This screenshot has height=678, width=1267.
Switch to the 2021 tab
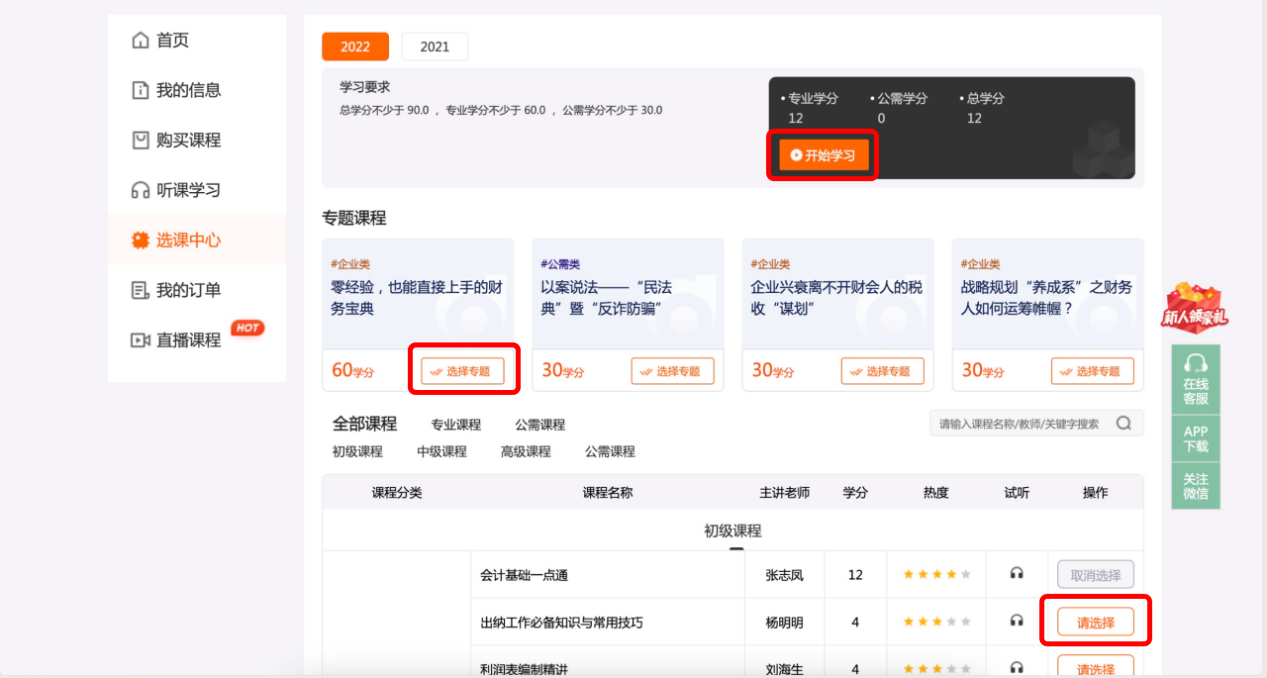(x=434, y=46)
